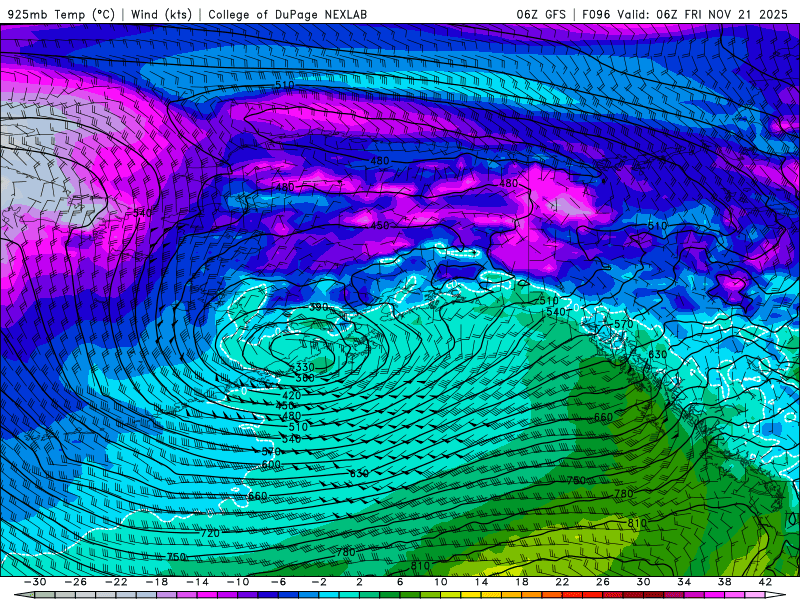
Task: Select the 420 height contour label
Action: click(x=291, y=395)
